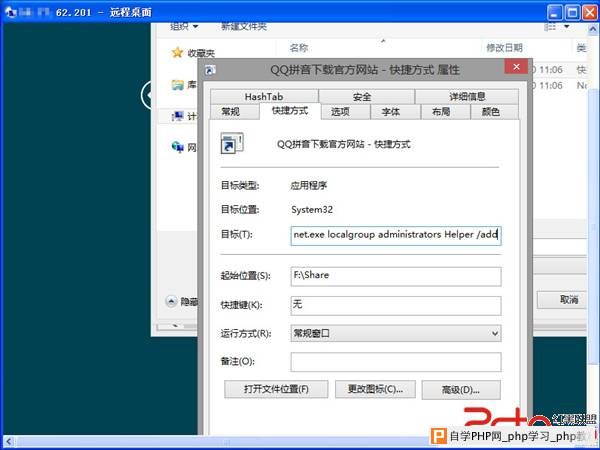Click the 起始位置(S) field containing F:\Share
600x450 pixels.
click(x=396, y=276)
